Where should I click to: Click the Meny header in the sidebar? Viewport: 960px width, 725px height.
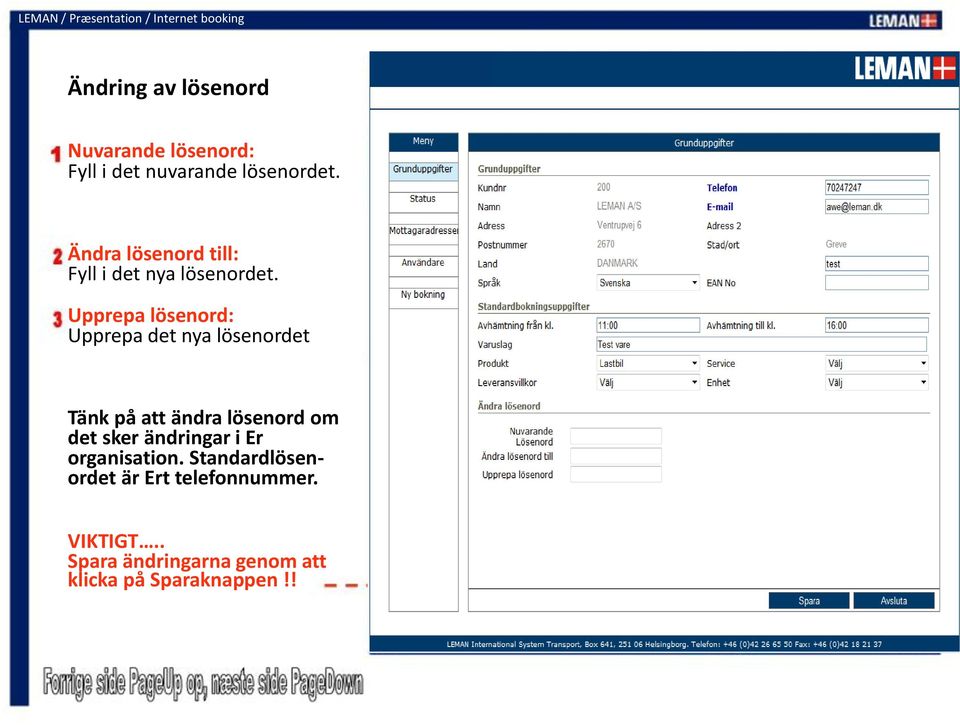coord(423,141)
